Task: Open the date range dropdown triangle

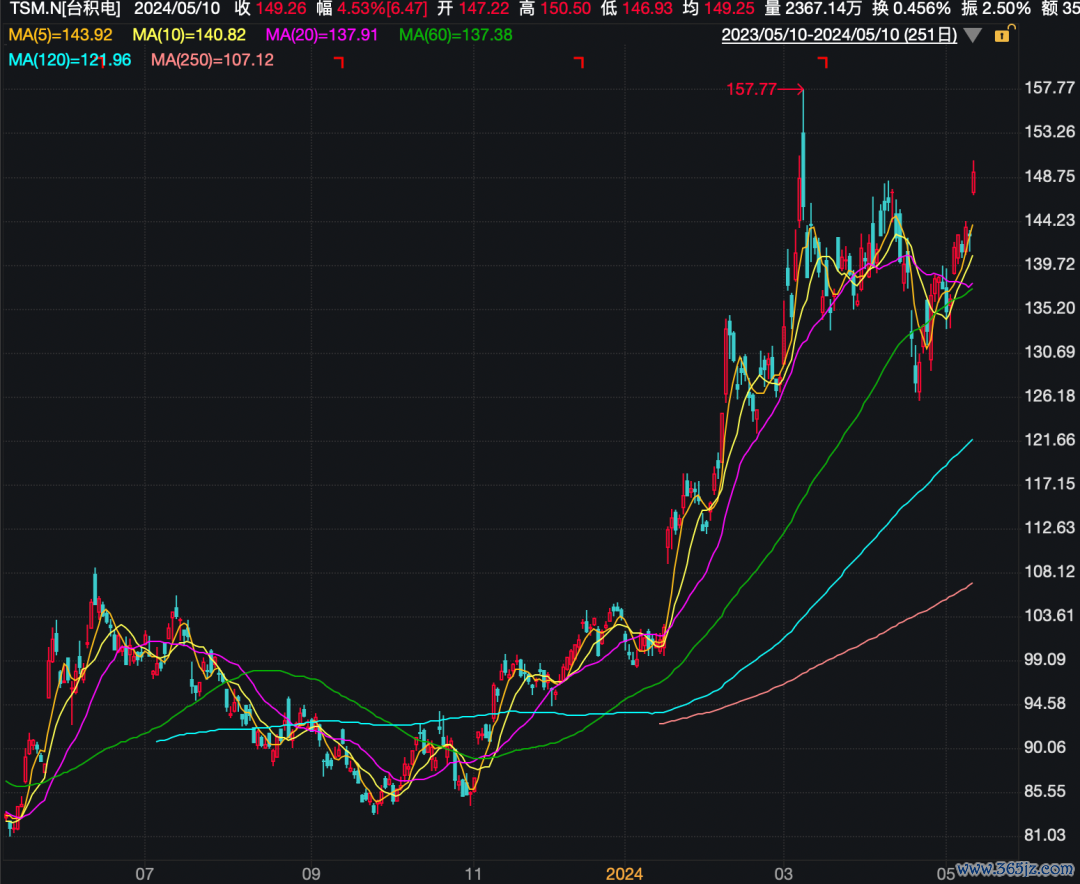Action: [974, 36]
